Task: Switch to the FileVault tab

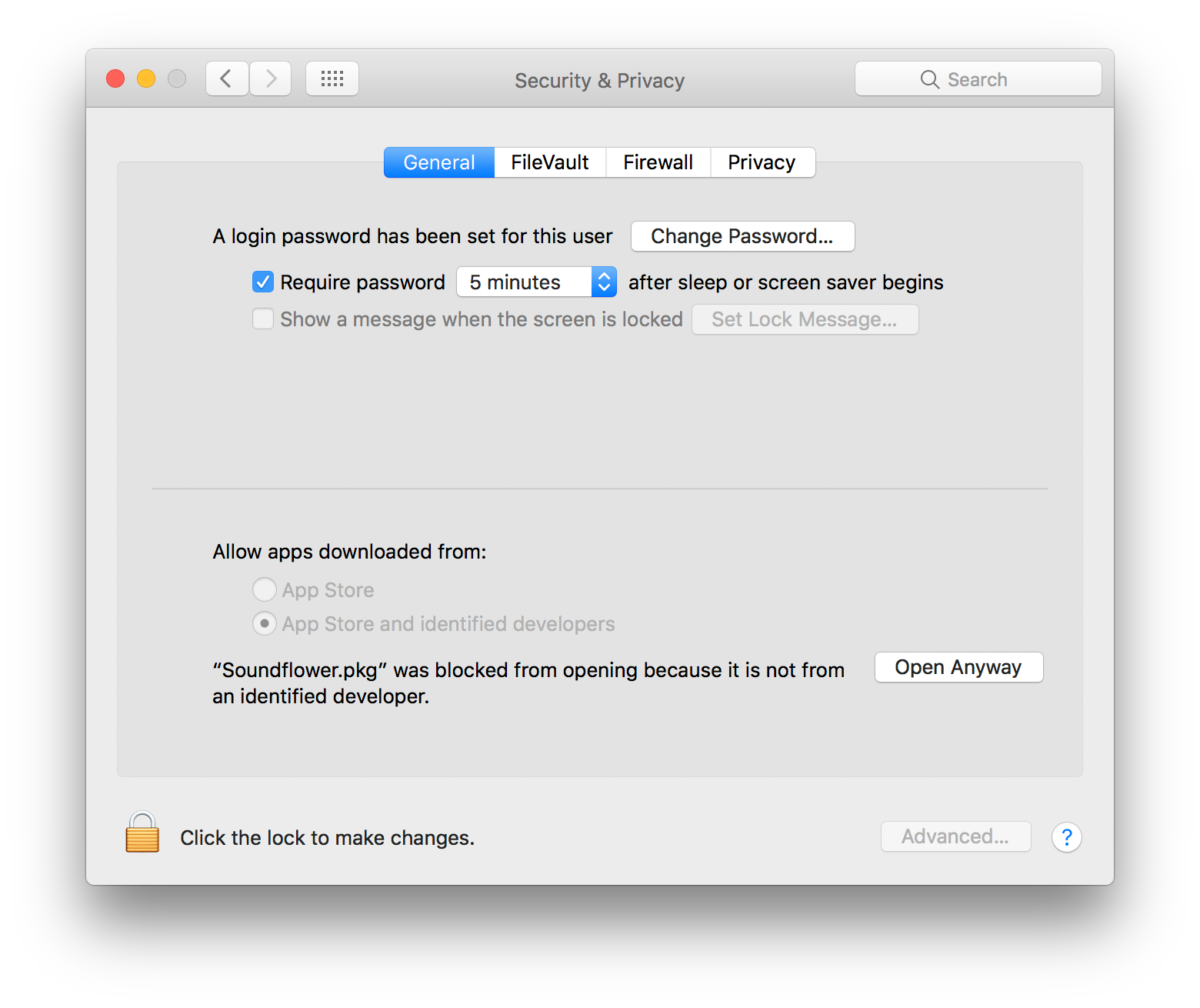Action: [x=550, y=162]
